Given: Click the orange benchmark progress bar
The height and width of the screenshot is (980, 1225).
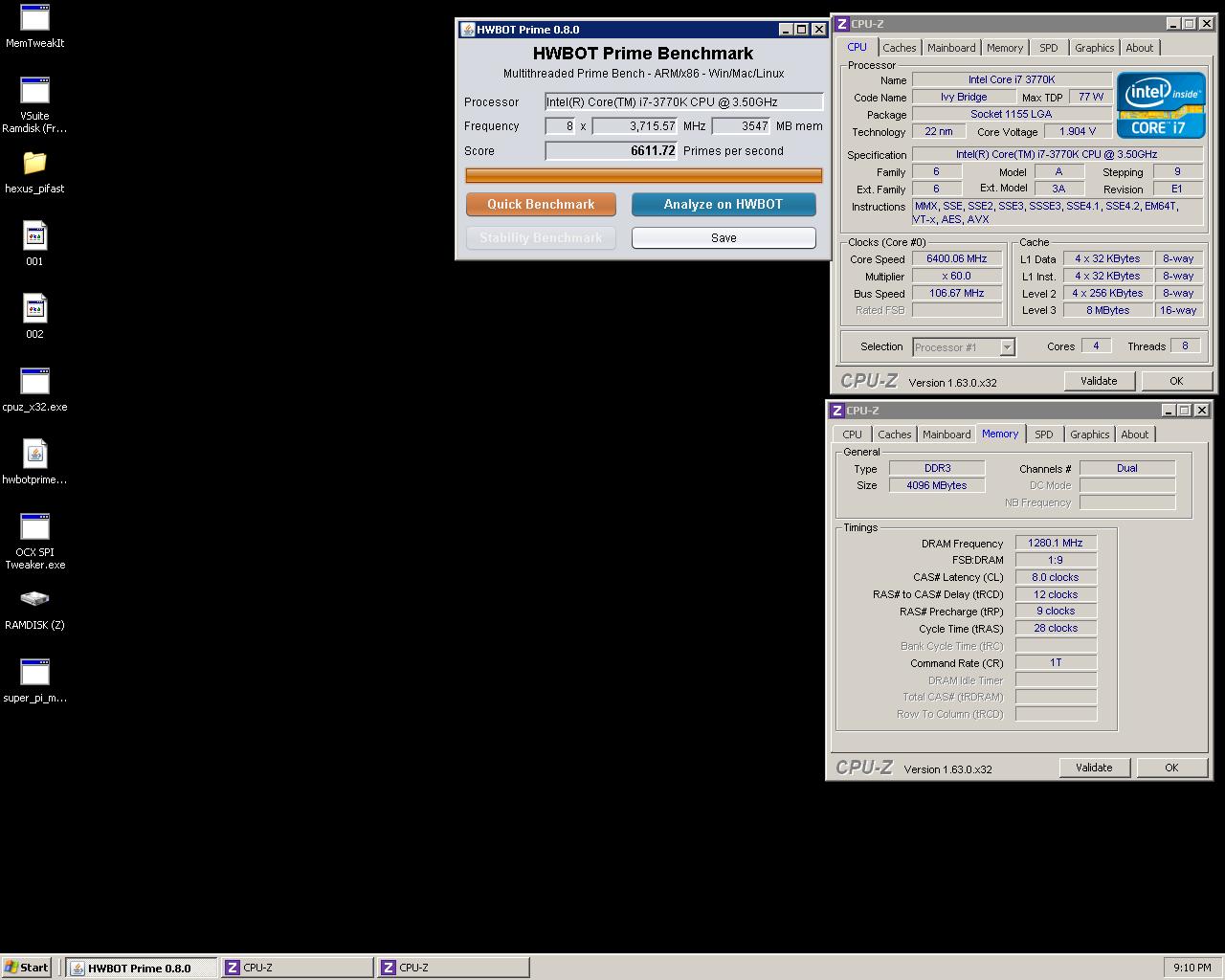Looking at the screenshot, I should [x=643, y=175].
